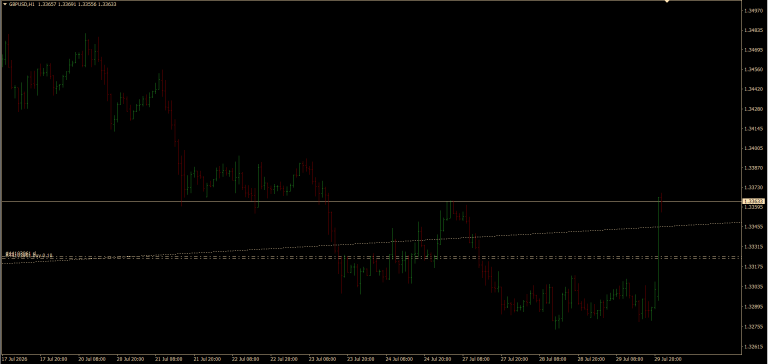Click the 20 Jul 08:00 time label
768x364 pixels.
point(92,359)
